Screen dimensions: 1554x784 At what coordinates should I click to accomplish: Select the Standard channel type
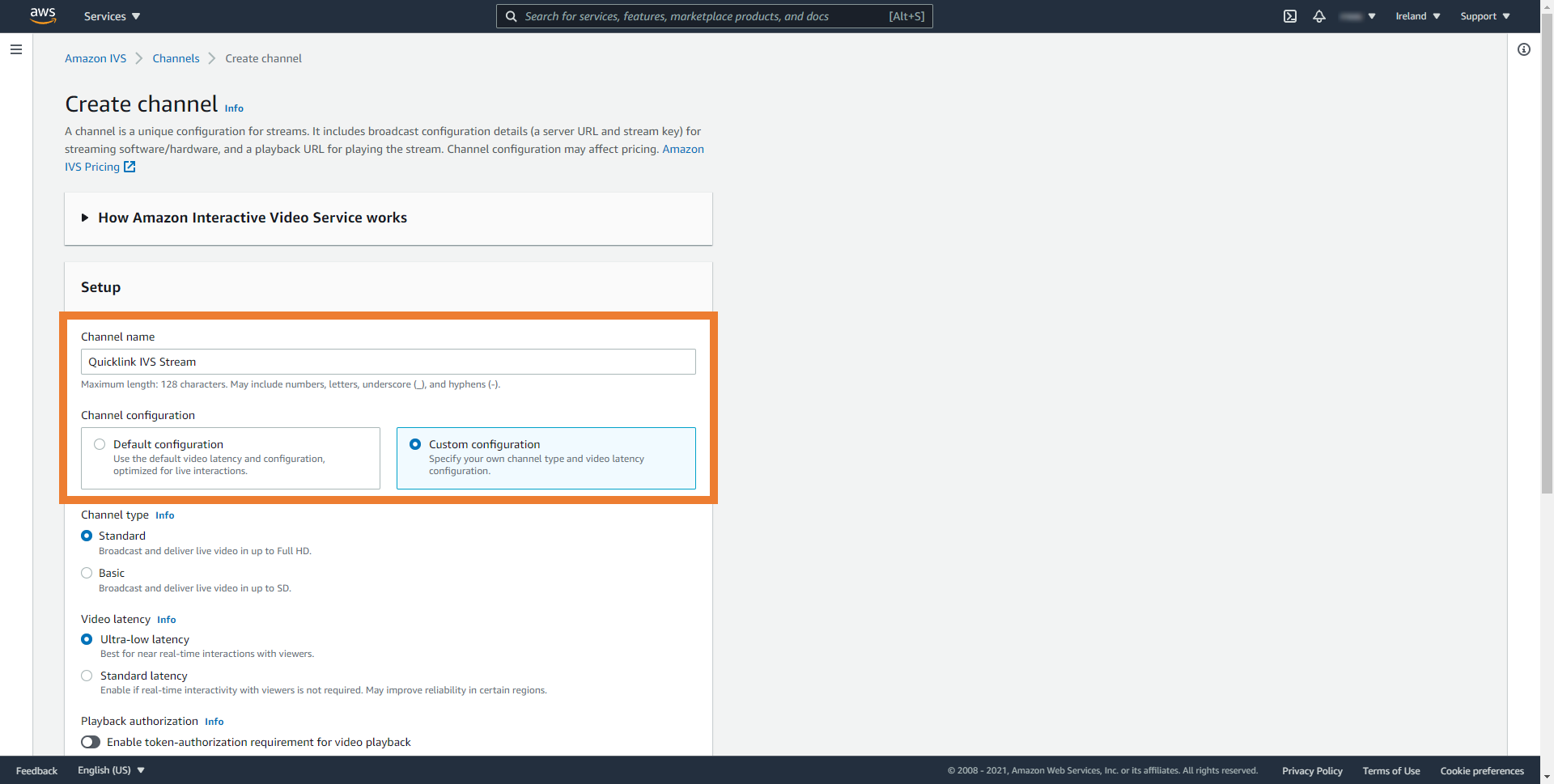point(87,536)
